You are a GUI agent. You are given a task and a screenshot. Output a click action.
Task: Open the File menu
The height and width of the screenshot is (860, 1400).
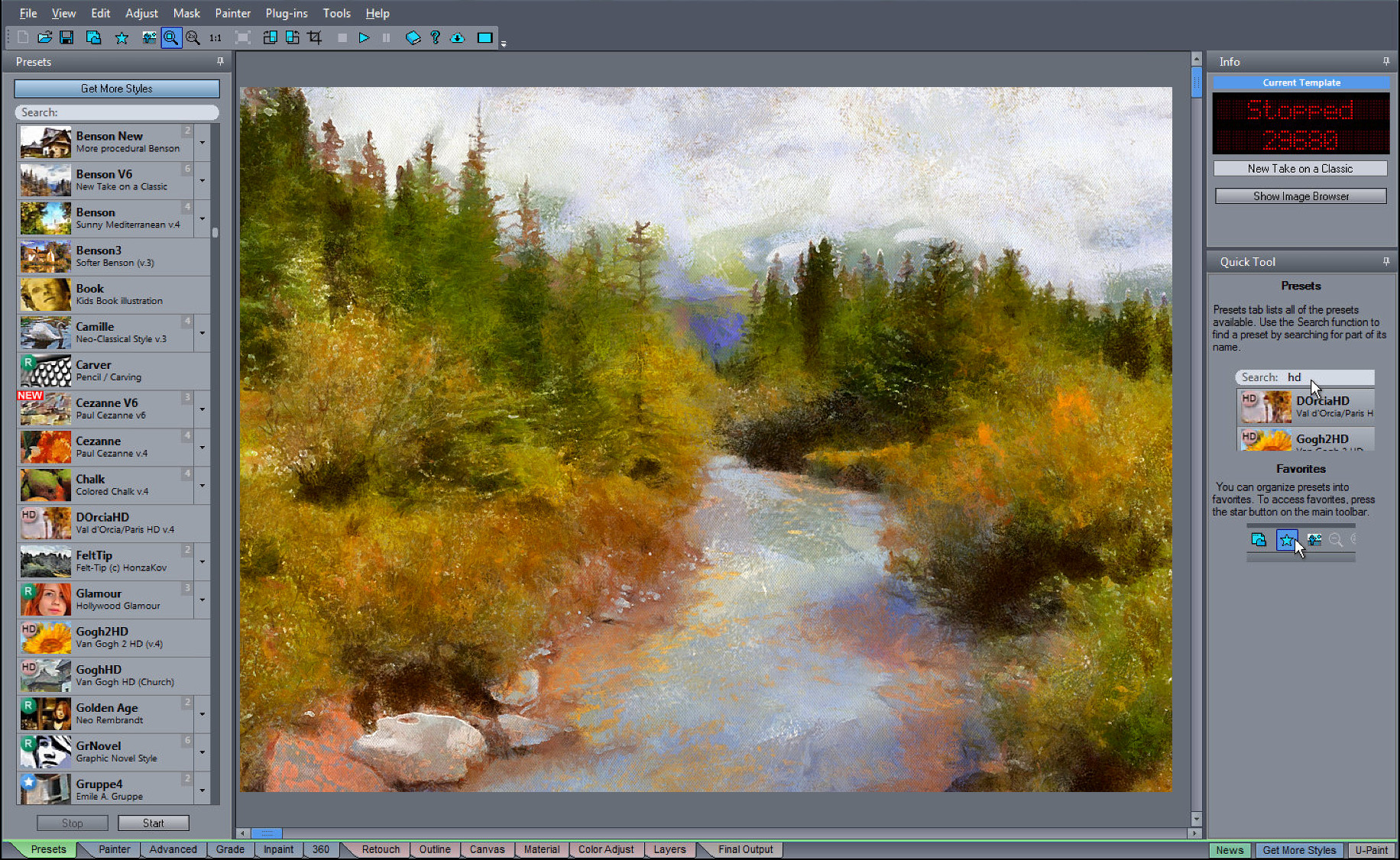click(x=28, y=13)
